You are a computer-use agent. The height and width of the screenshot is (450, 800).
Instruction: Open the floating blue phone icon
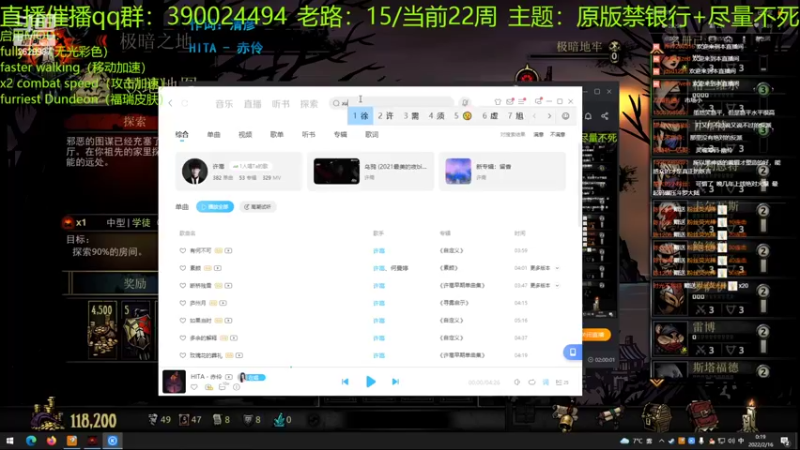(572, 352)
